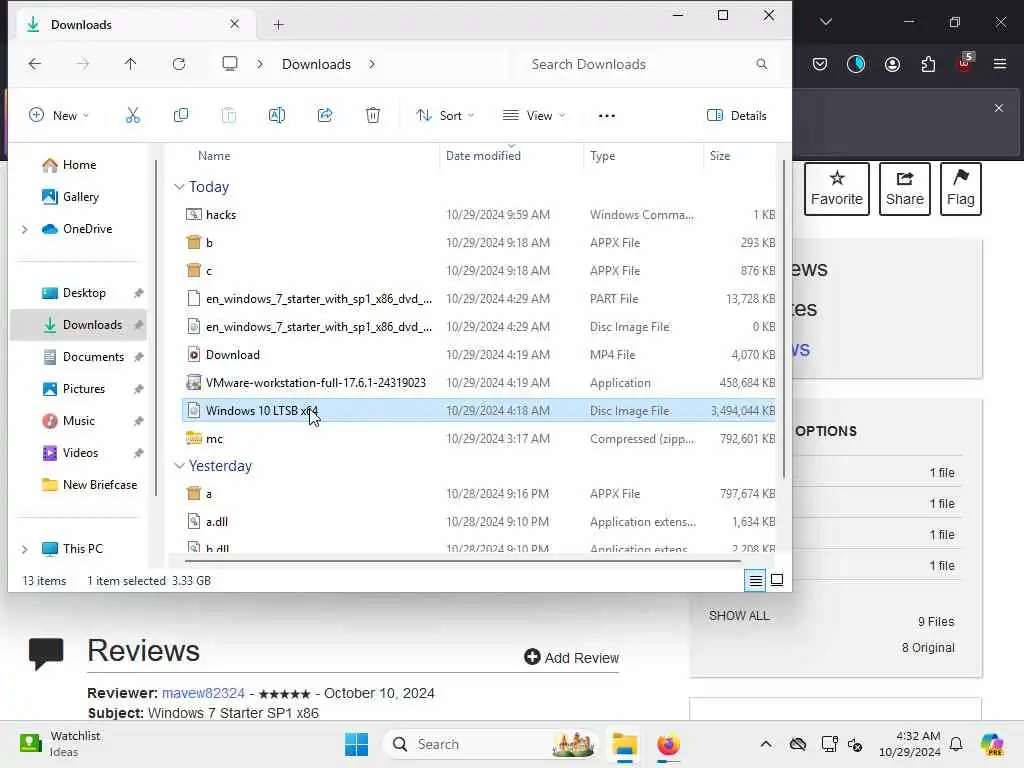Image resolution: width=1024 pixels, height=768 pixels.
Task: Select VMware-workstation-full-17.6.1-24319023 file
Action: 478,383
